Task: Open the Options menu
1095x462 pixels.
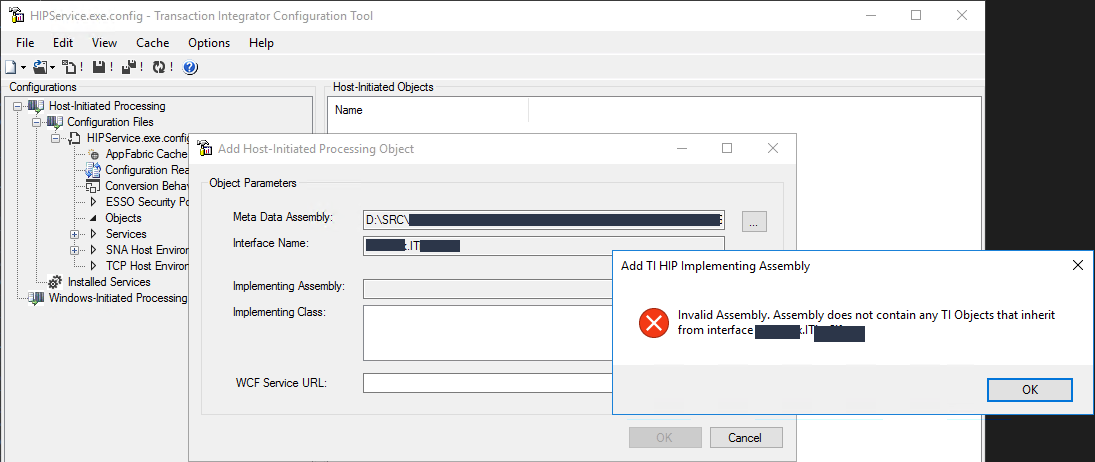Action: (x=209, y=43)
